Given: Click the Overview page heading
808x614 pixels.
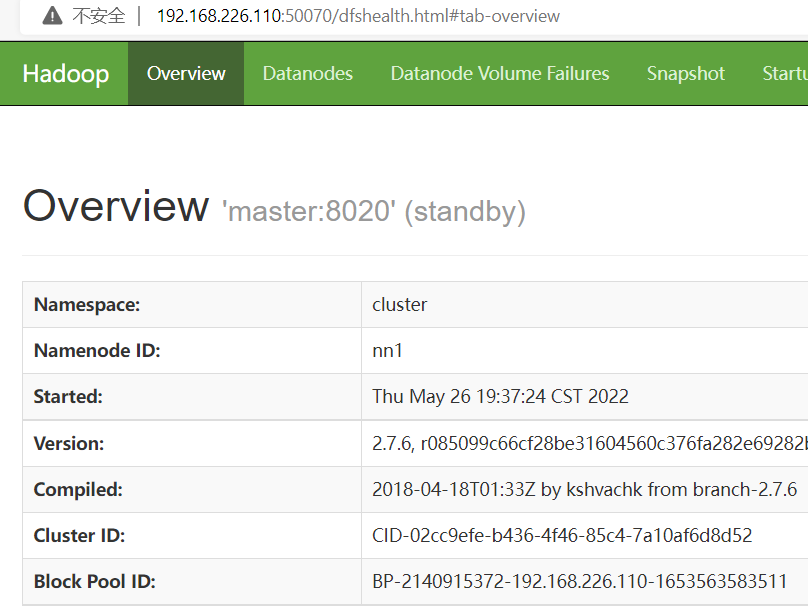Looking at the screenshot, I should [116, 206].
